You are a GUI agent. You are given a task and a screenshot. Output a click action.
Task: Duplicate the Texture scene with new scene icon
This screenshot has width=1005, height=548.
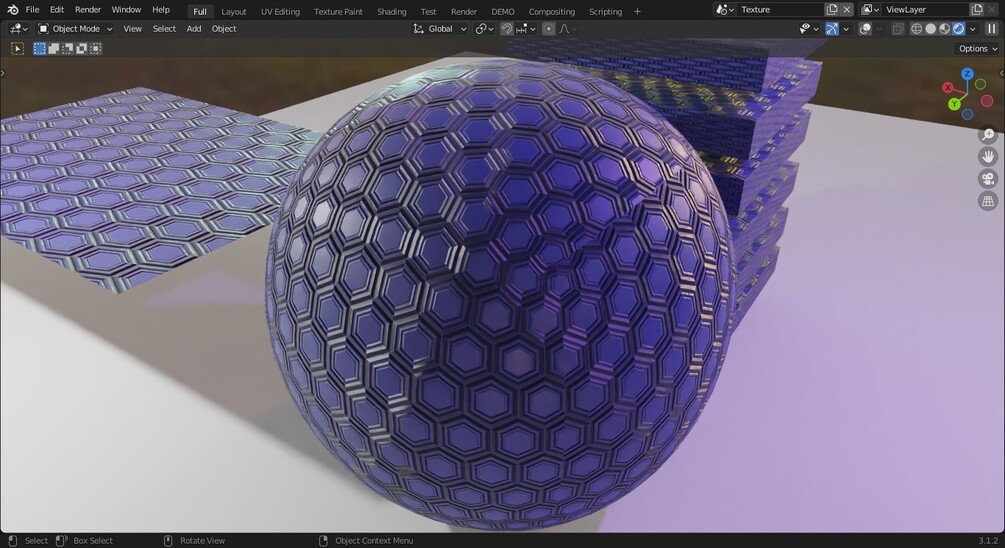click(832, 10)
